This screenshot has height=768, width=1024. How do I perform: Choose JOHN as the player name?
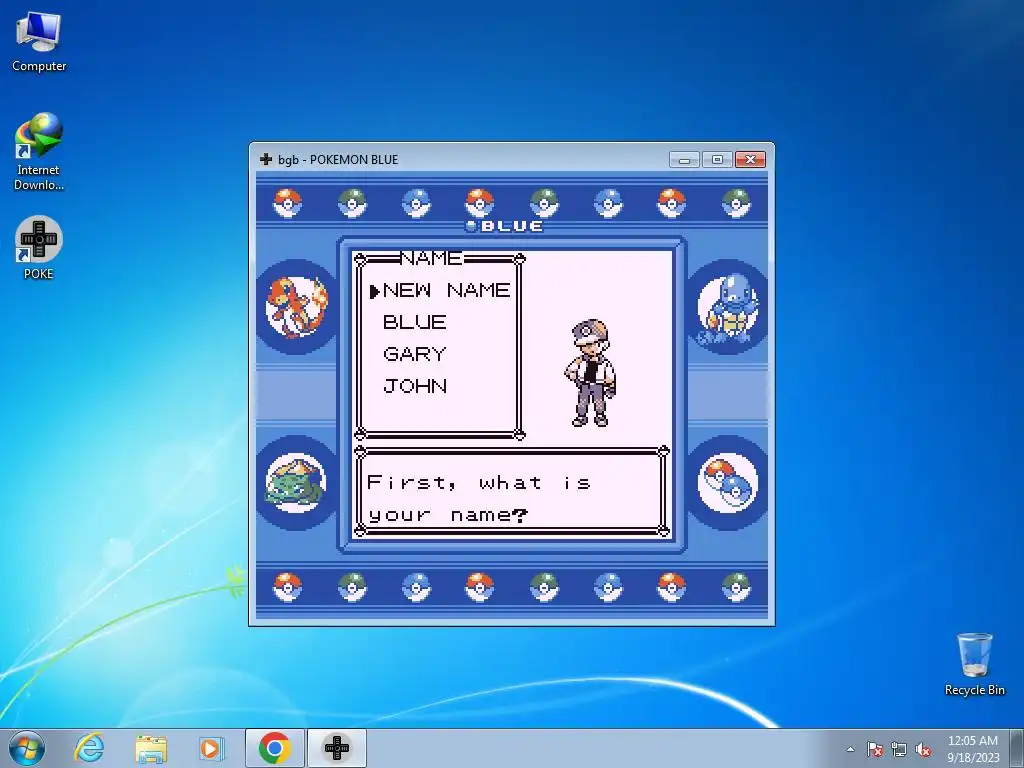415,386
